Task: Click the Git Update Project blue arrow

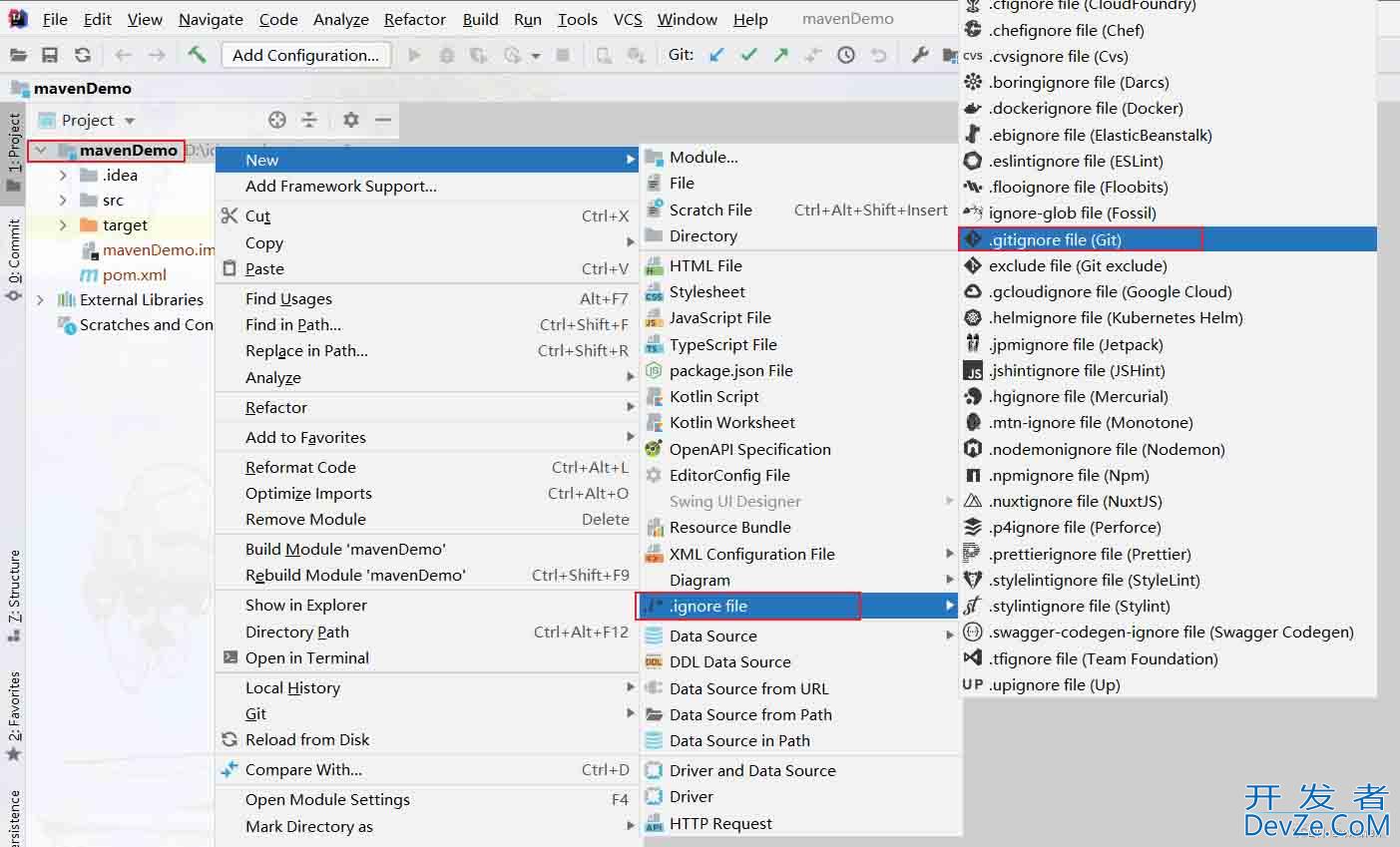Action: click(716, 55)
